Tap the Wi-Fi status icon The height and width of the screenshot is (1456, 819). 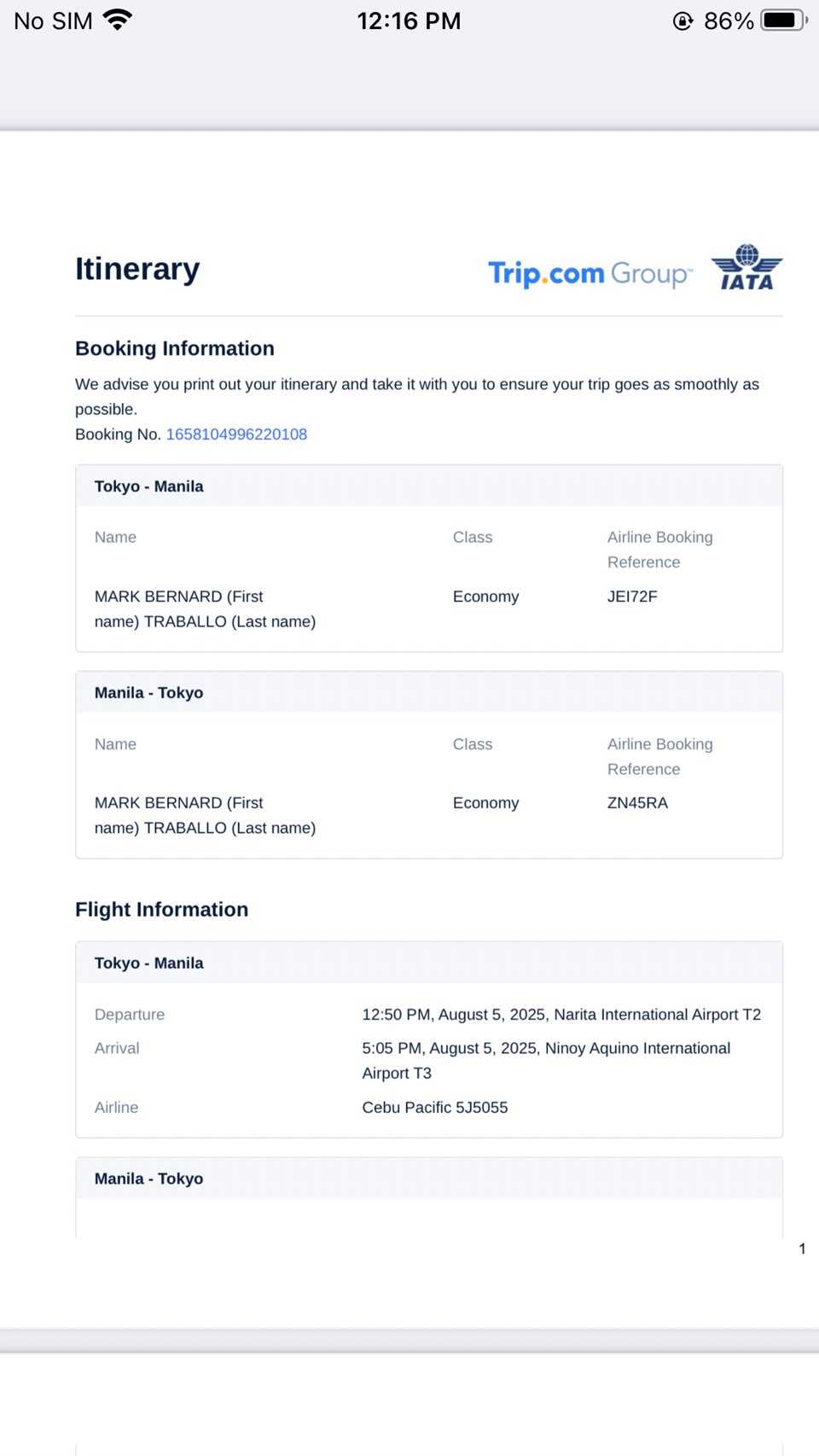pos(118,20)
